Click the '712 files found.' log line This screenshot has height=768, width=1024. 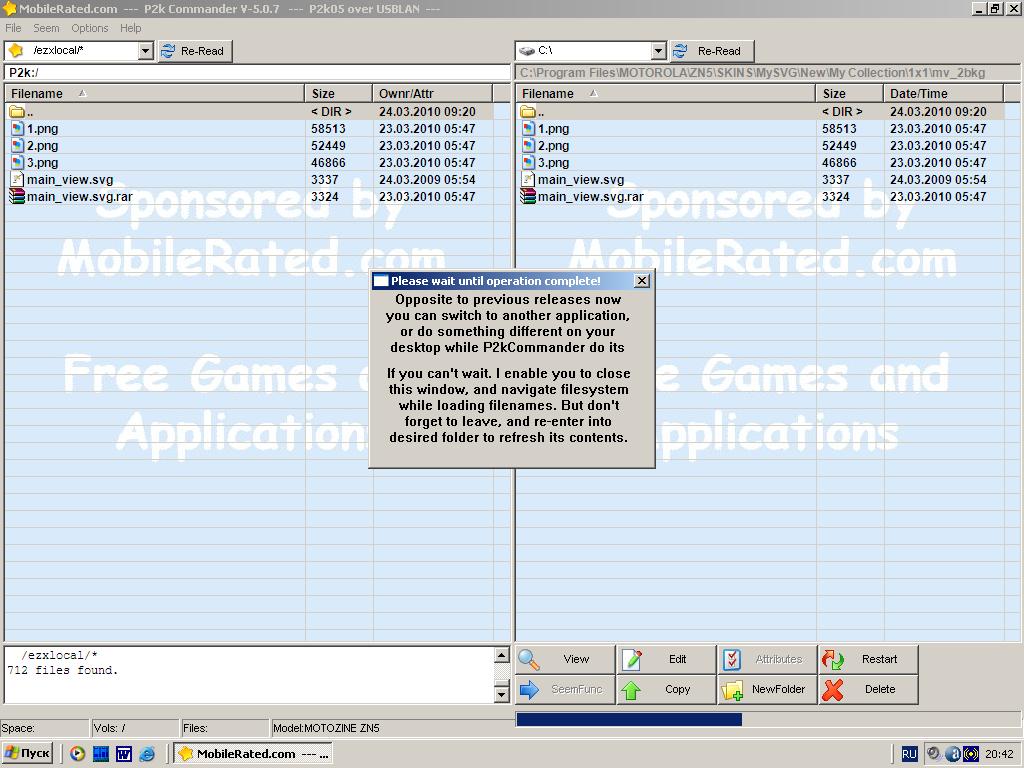[63, 671]
